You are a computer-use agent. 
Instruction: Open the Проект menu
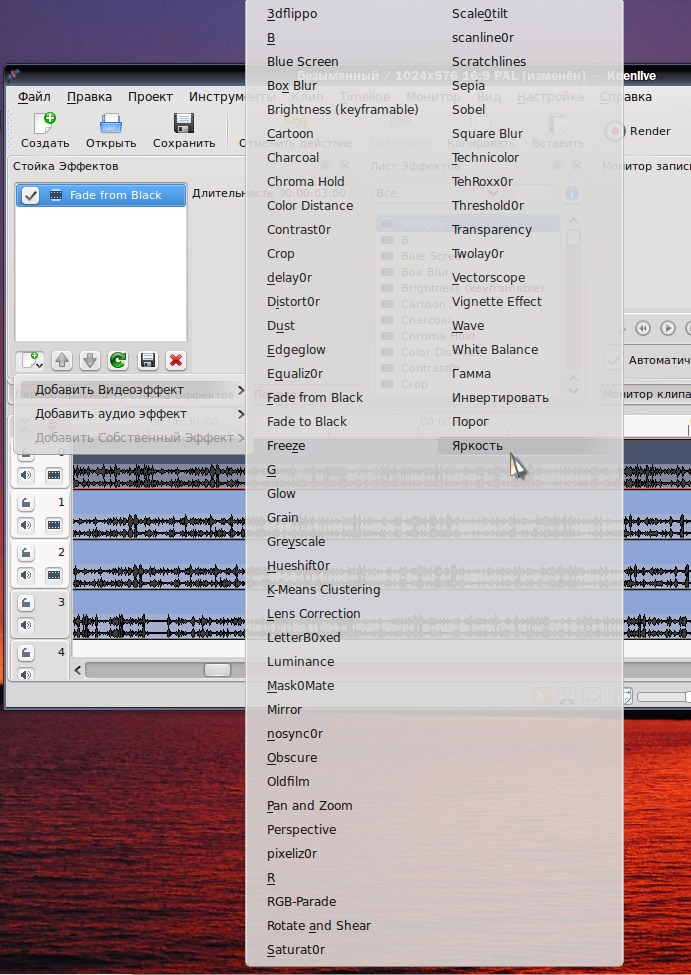click(151, 97)
